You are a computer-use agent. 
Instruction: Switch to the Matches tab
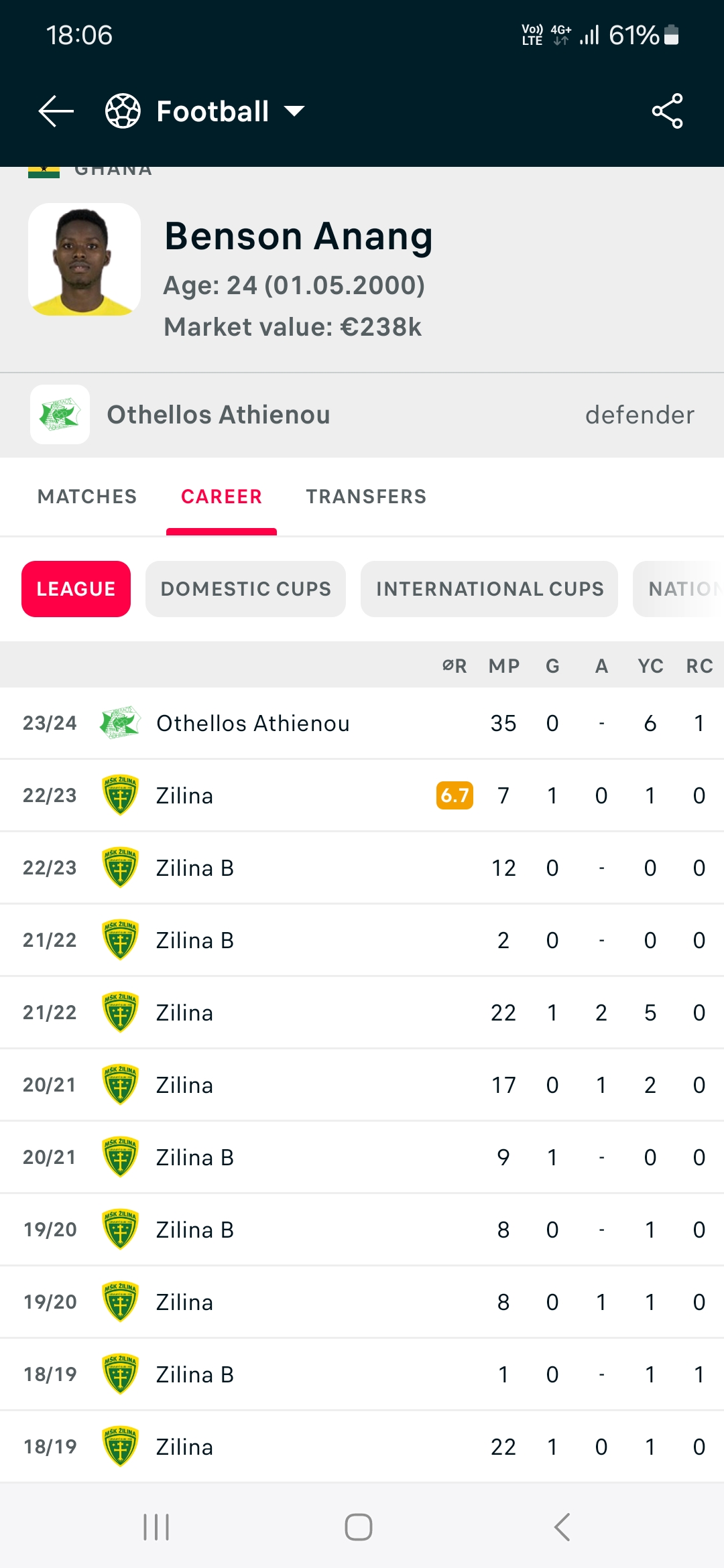(x=87, y=497)
